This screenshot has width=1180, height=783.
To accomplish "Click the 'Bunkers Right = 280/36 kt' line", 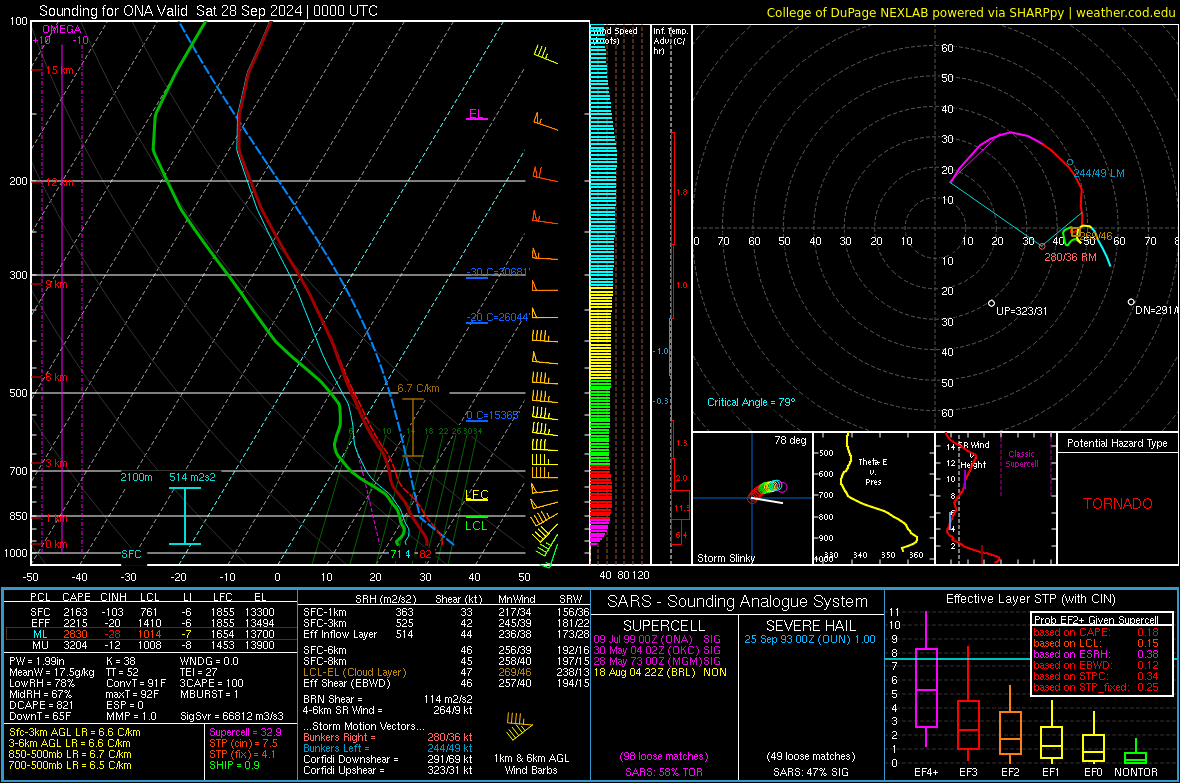I will [388, 737].
